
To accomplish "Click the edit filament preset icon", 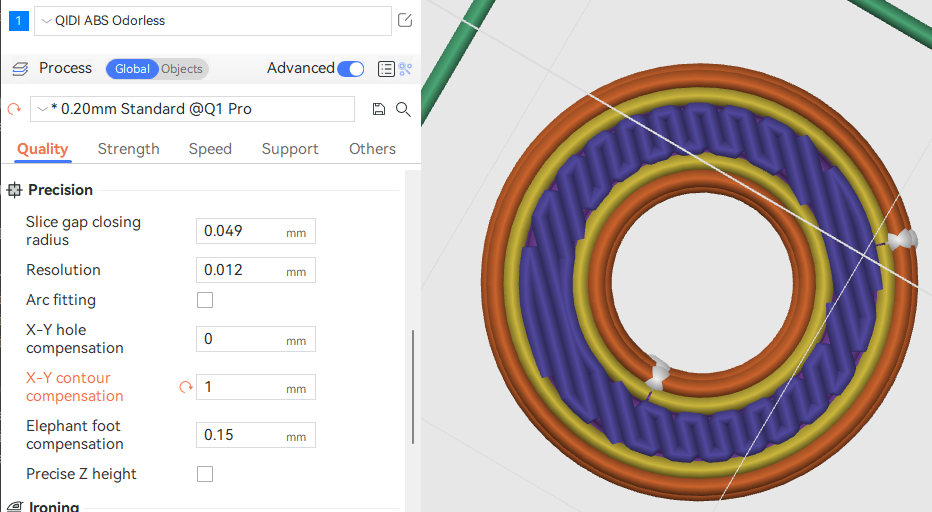I will pos(404,20).
